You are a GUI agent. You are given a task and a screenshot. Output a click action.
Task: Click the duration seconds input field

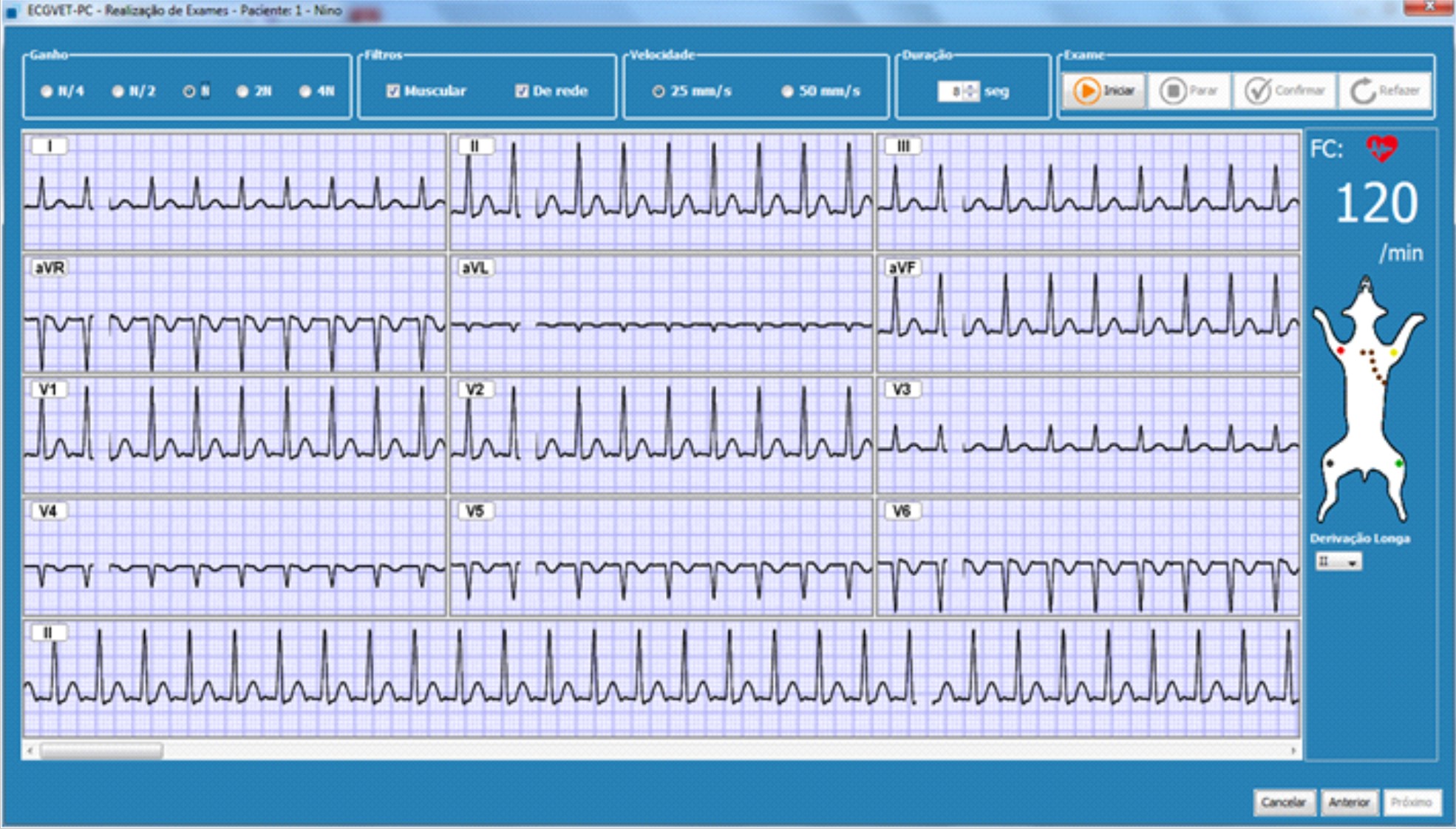click(x=950, y=91)
